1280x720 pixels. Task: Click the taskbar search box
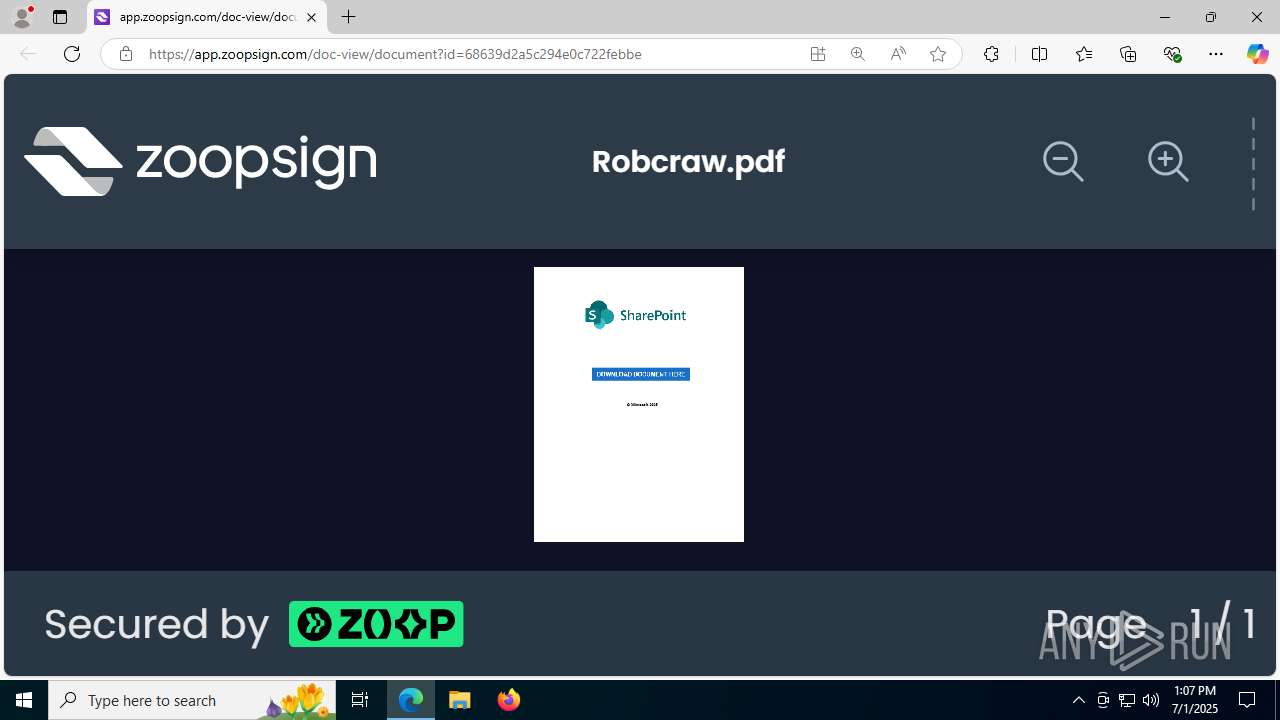192,700
